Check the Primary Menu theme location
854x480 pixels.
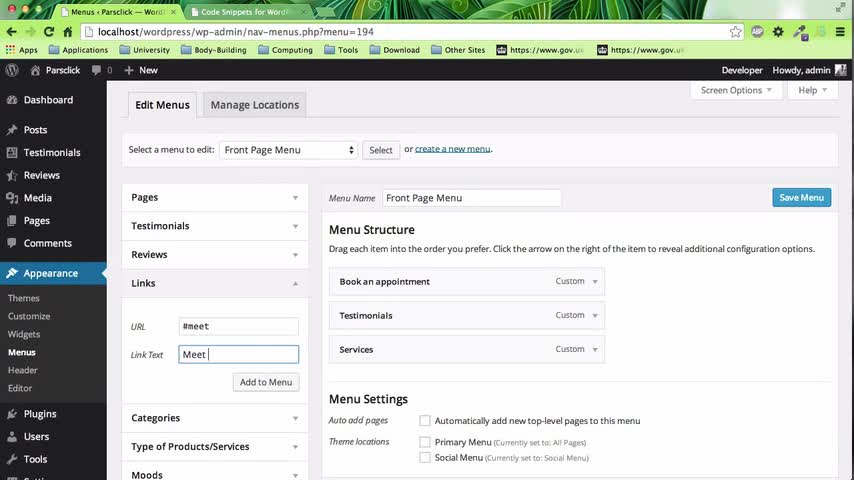pyautogui.click(x=425, y=442)
